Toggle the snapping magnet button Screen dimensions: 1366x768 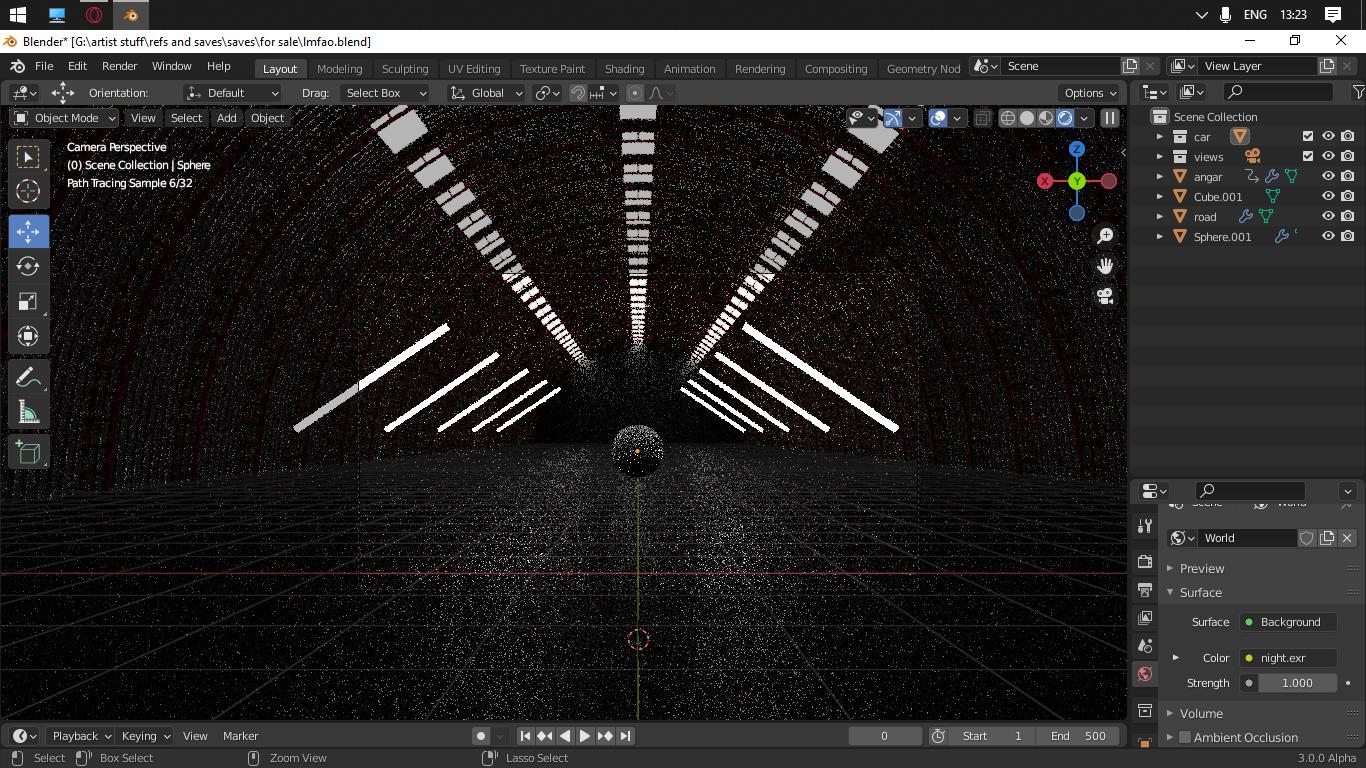click(x=578, y=93)
